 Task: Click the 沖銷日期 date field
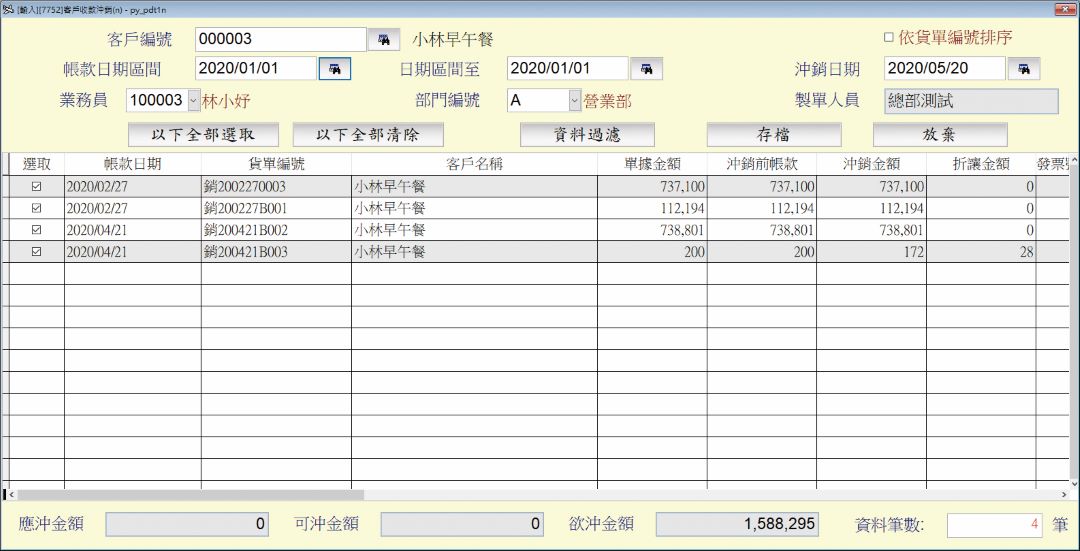click(x=945, y=69)
